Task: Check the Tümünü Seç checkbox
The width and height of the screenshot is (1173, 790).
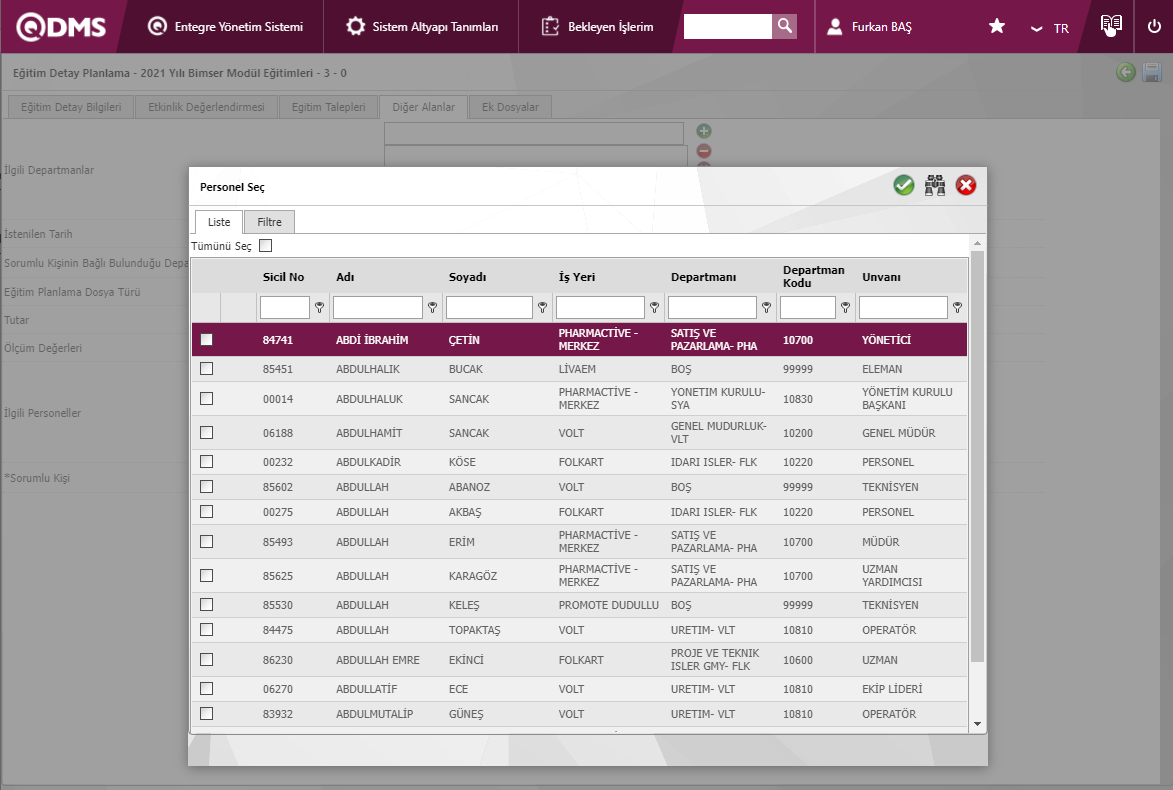Action: click(x=265, y=246)
